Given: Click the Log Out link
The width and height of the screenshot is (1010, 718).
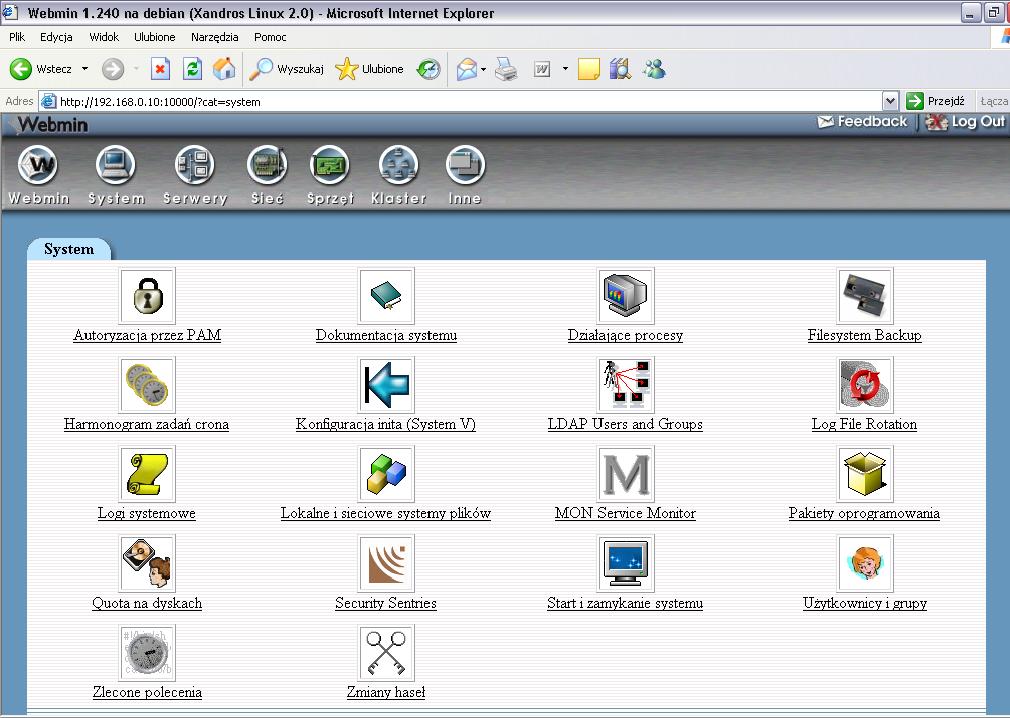Looking at the screenshot, I should pos(966,122).
